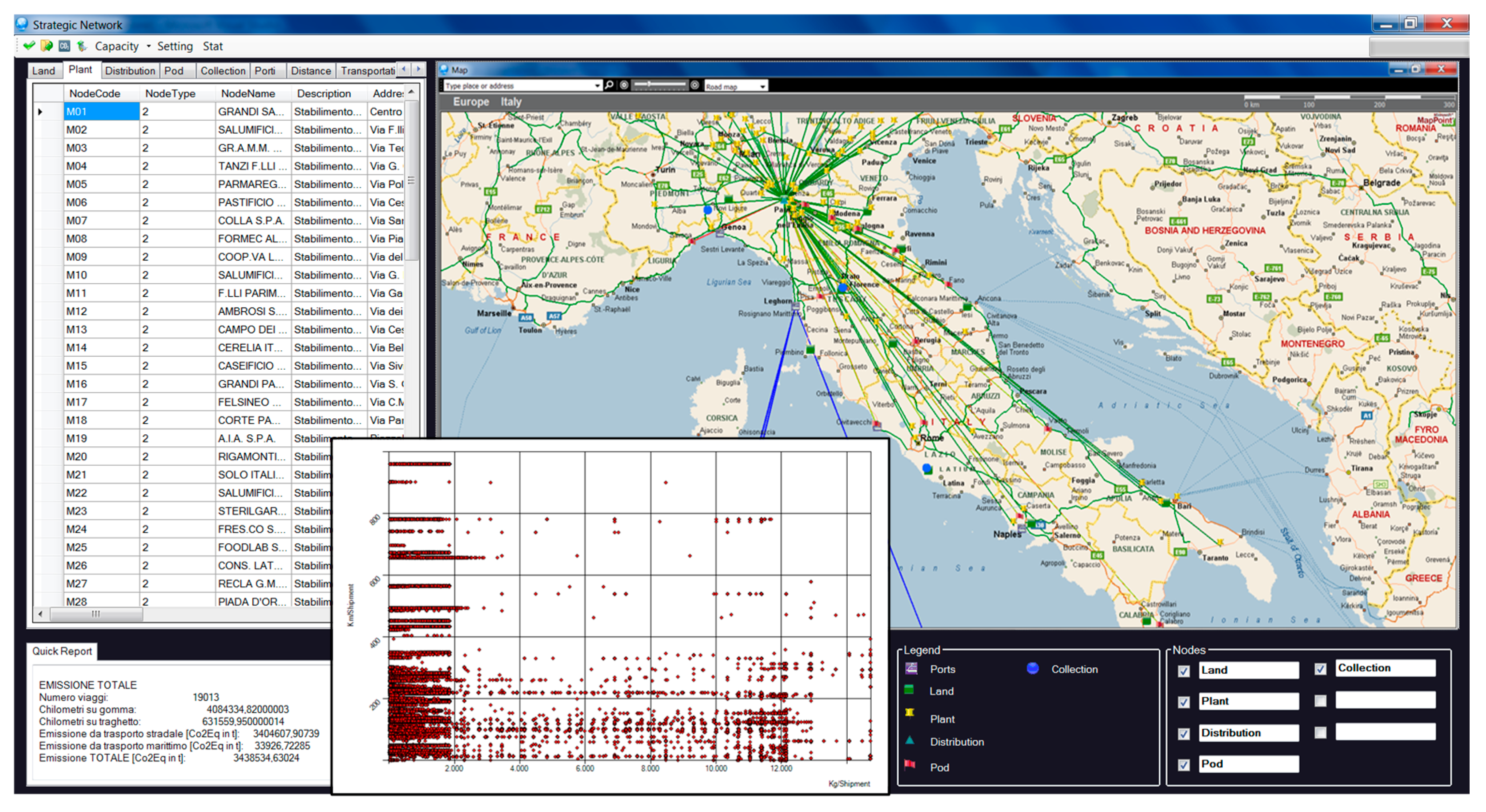The image size is (1486, 812).
Task: Click the Ports ship icon in Legend
Action: [911, 668]
